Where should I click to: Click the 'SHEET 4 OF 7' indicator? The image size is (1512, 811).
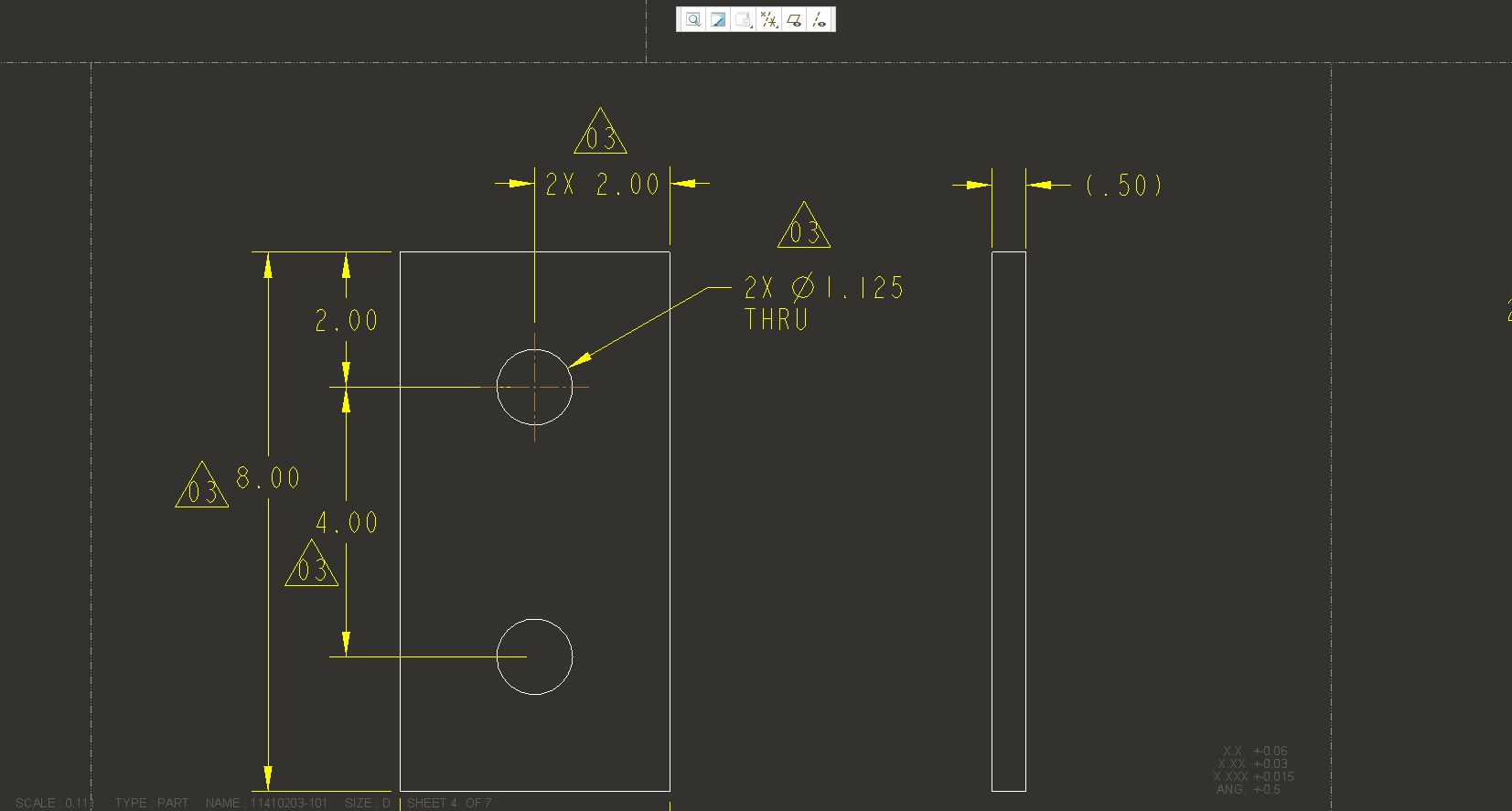(449, 803)
